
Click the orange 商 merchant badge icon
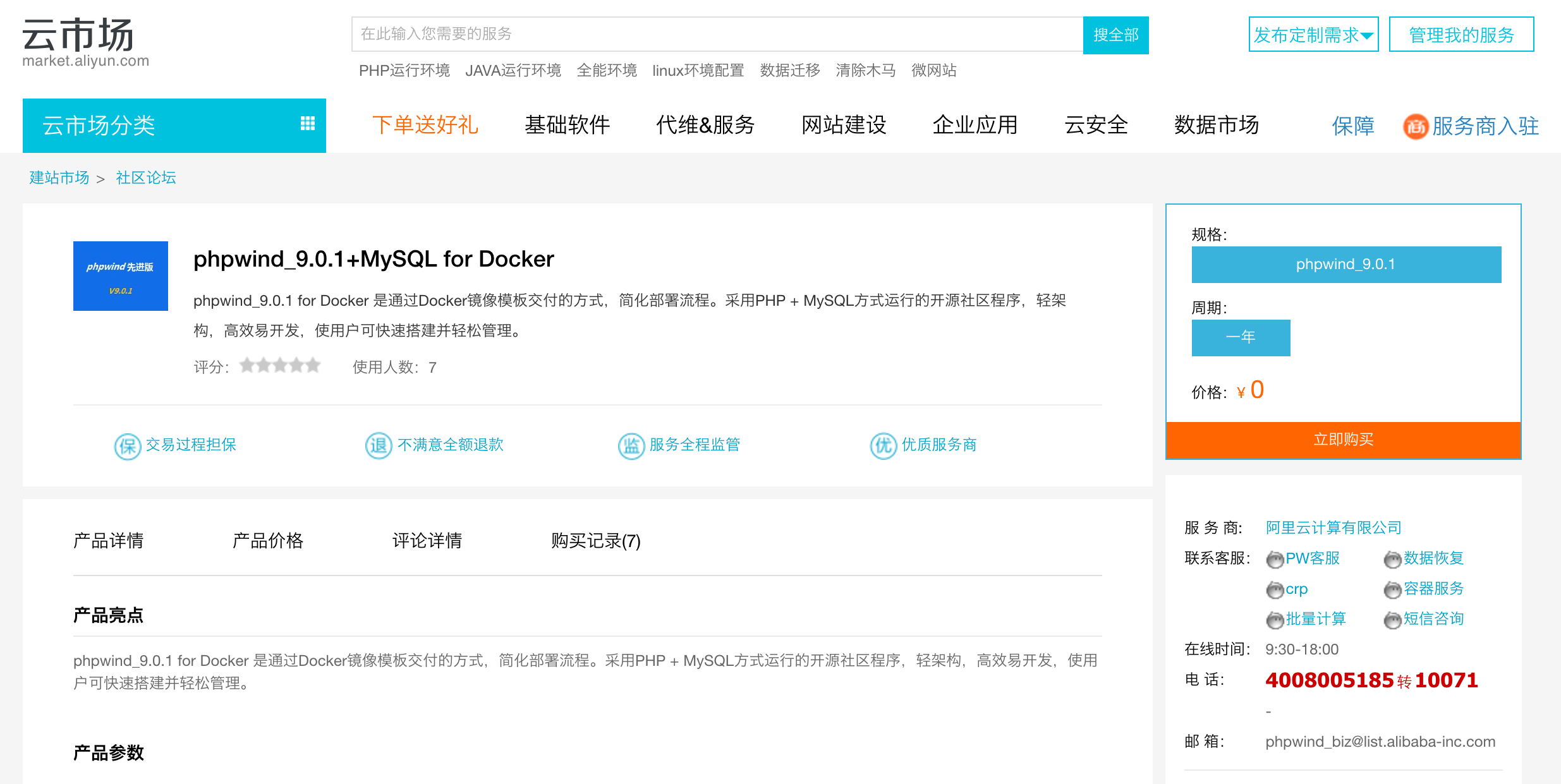click(x=1416, y=126)
